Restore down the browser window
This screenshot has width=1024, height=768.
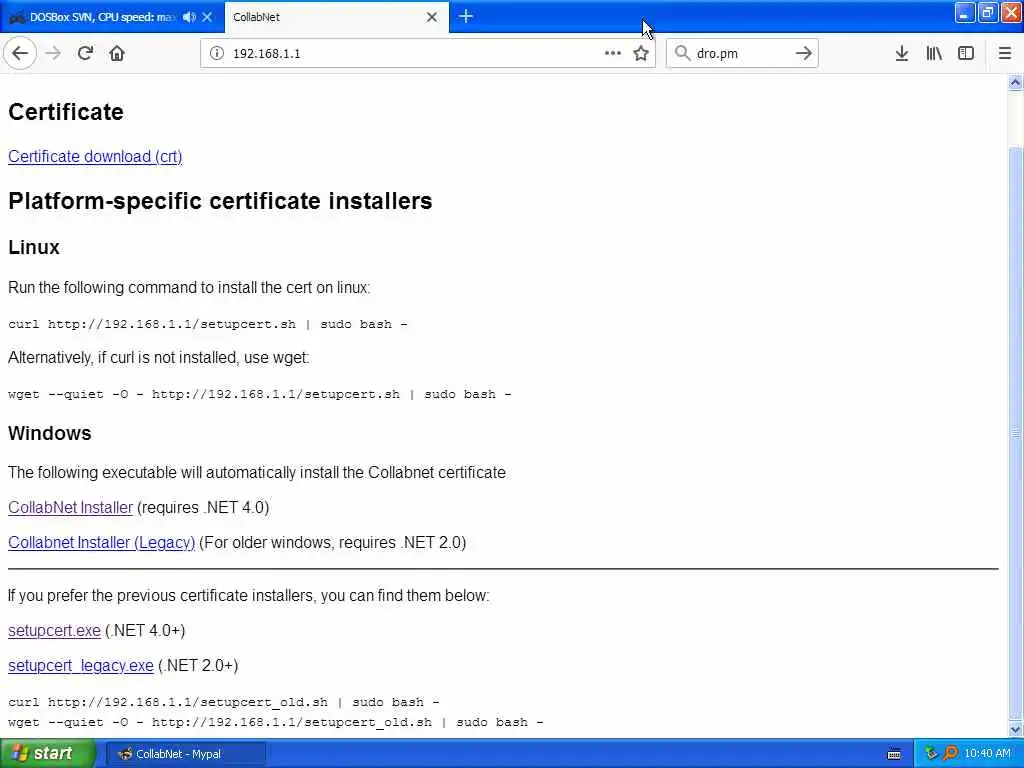tap(987, 13)
